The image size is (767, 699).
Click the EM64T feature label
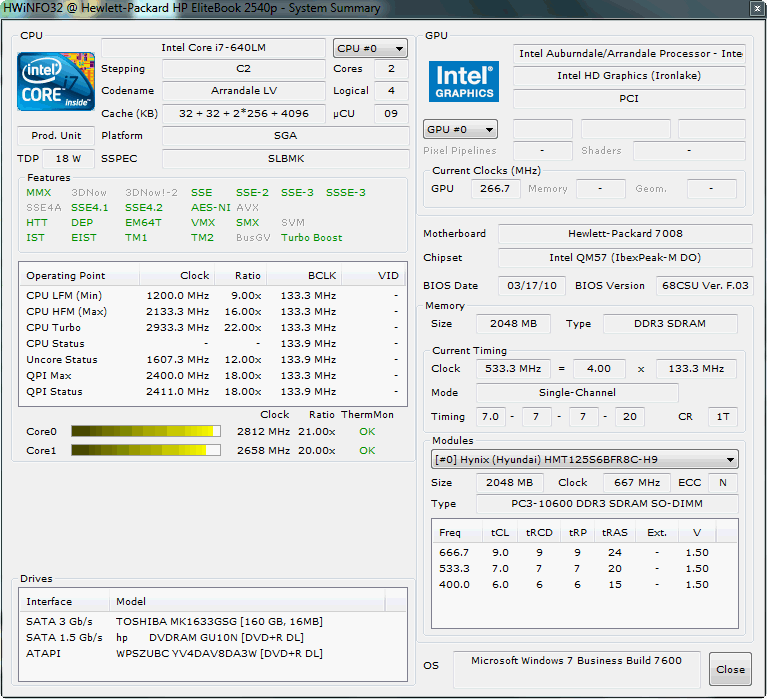point(143,223)
